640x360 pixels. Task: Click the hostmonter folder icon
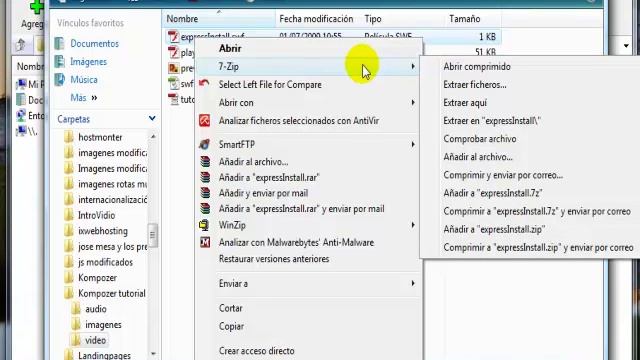[x=69, y=137]
